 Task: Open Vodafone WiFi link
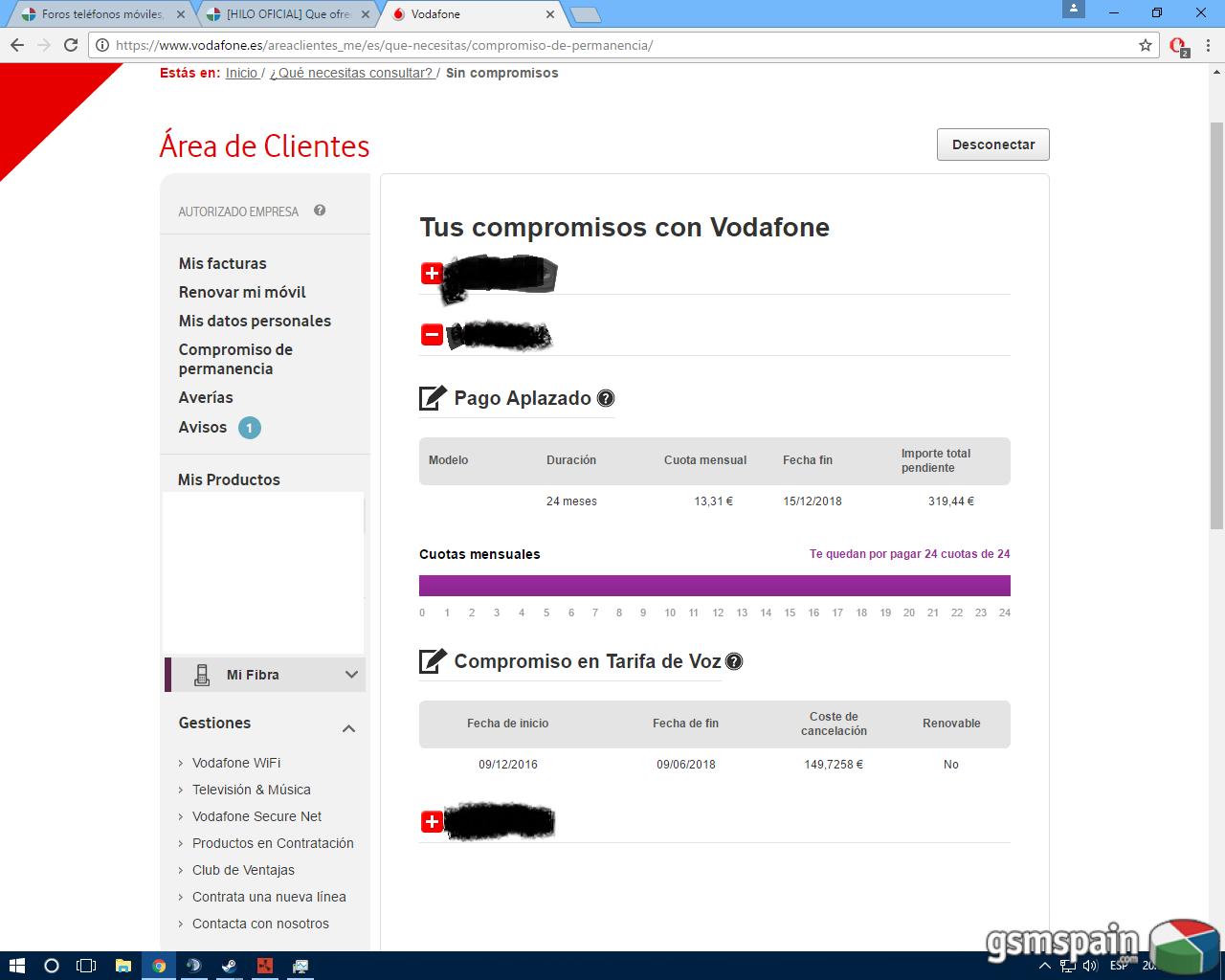[x=236, y=763]
